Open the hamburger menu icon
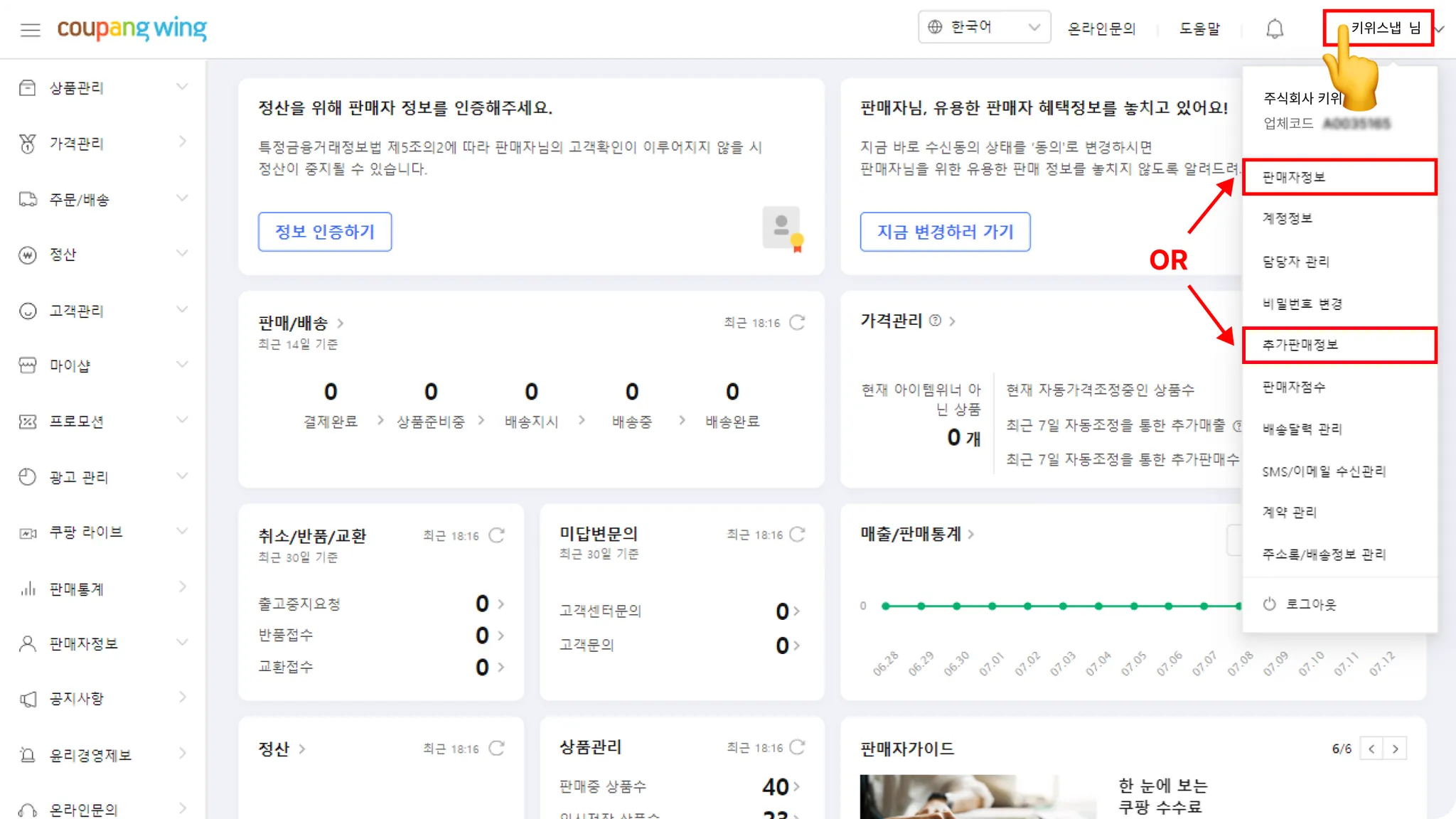The image size is (1456, 819). click(30, 30)
